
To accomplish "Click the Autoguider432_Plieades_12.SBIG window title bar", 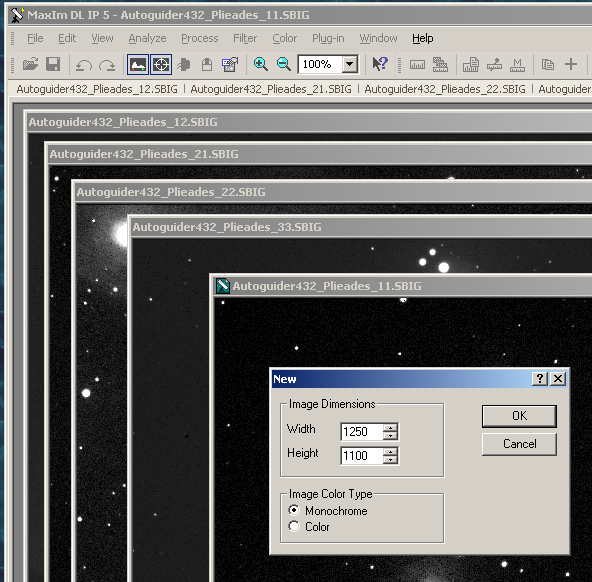I will (x=310, y=122).
